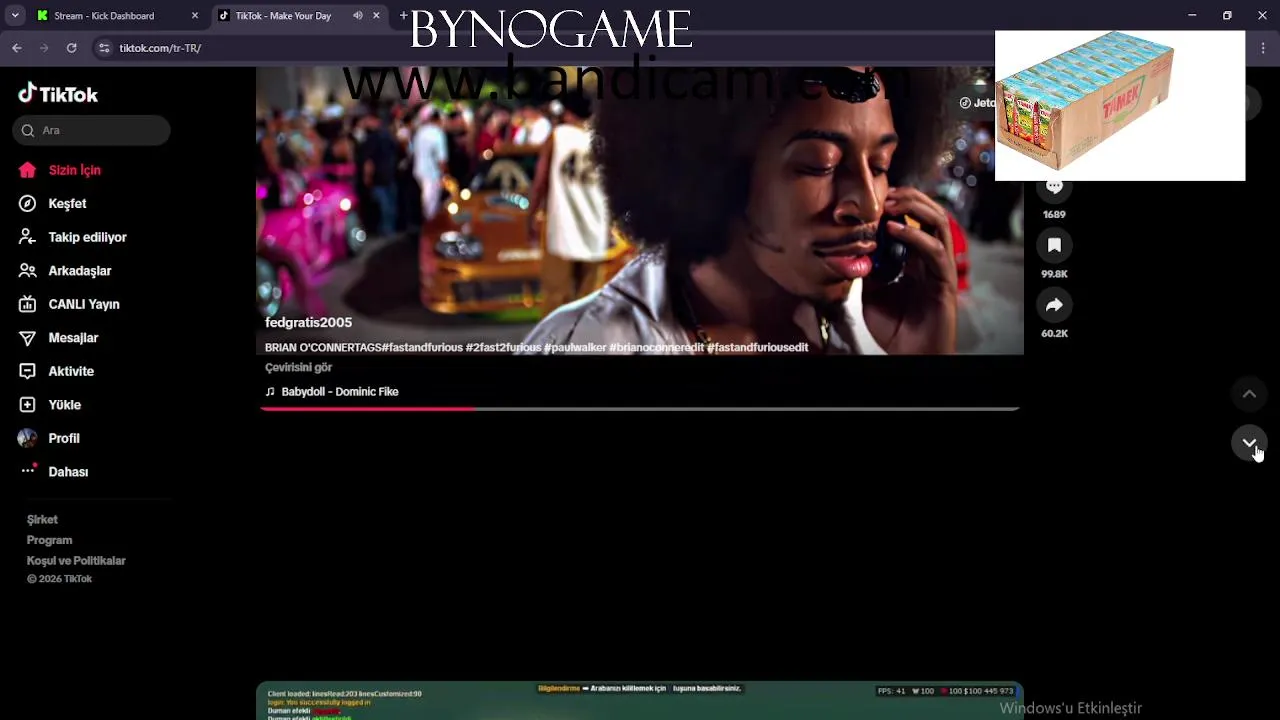This screenshot has width=1280, height=720.
Task: Open the Yükle upload page
Action: (x=64, y=405)
